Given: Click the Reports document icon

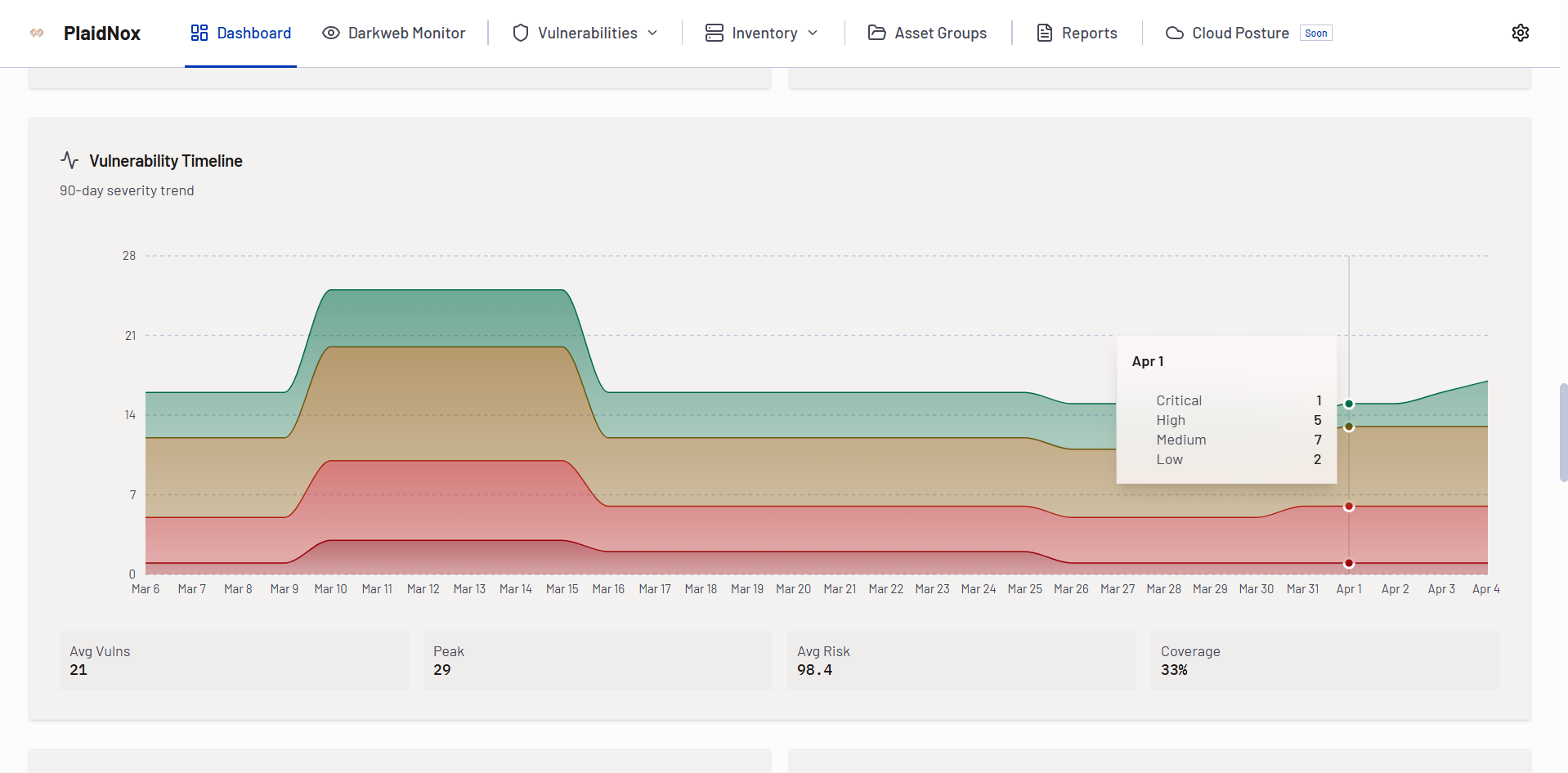Looking at the screenshot, I should pyautogui.click(x=1043, y=33).
